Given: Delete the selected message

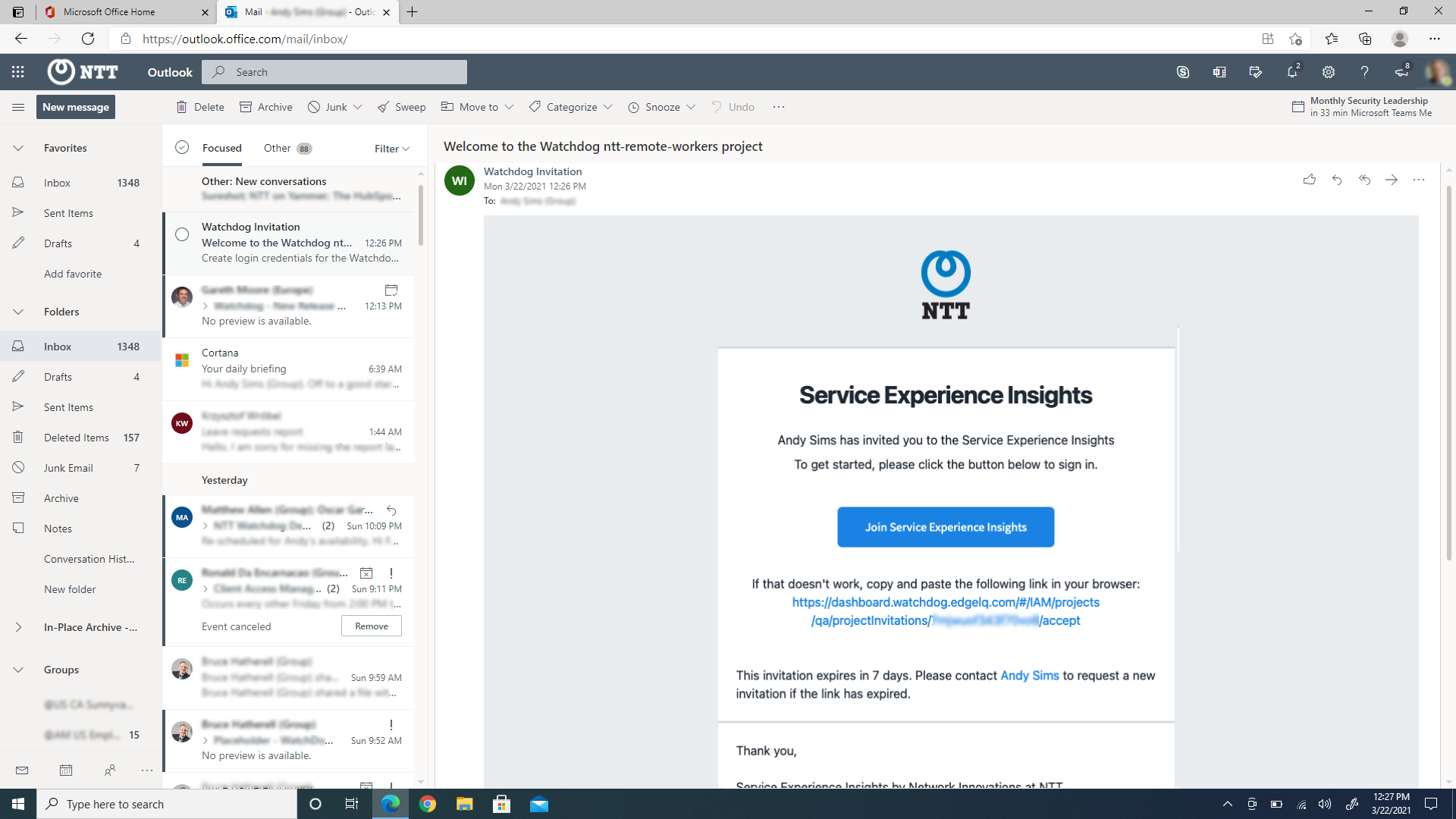Looking at the screenshot, I should tap(200, 107).
